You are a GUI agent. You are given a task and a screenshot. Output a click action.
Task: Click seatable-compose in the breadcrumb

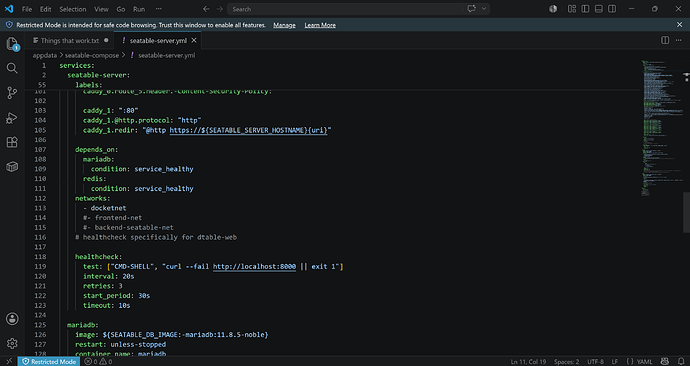92,55
